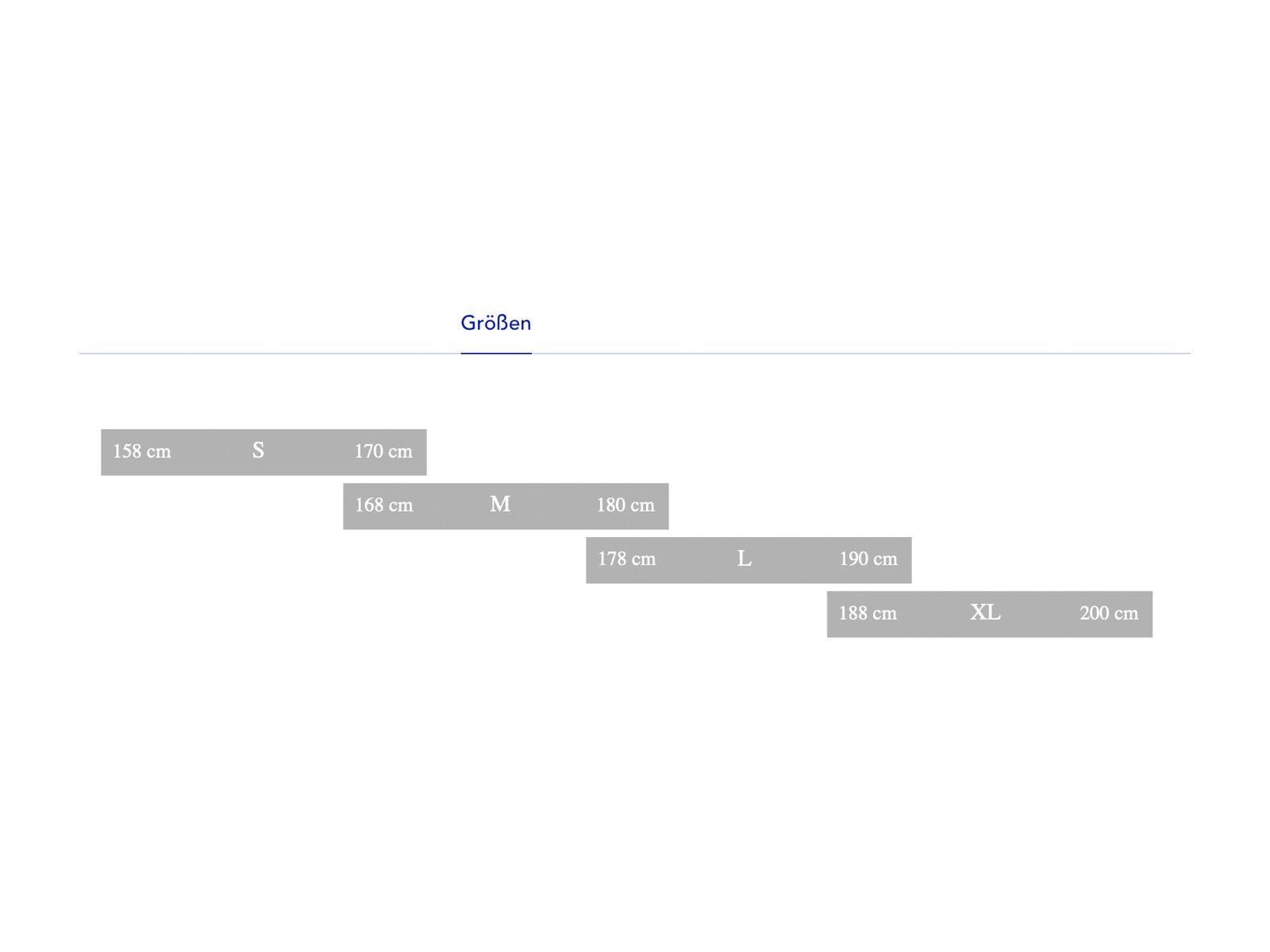Click the 158 cm minimum height label
Image resolution: width=1270 pixels, height=952 pixels.
(142, 451)
